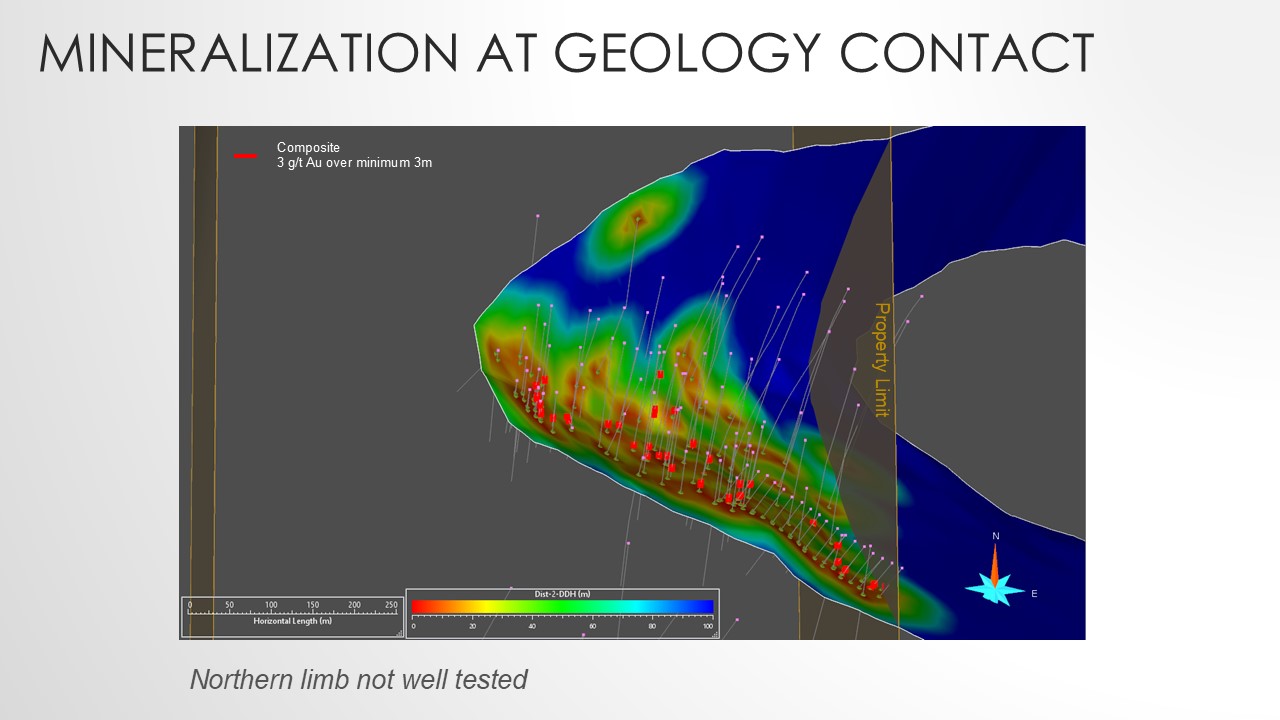Click the resize grip on Dist-2-DDH legend

[x=714, y=633]
